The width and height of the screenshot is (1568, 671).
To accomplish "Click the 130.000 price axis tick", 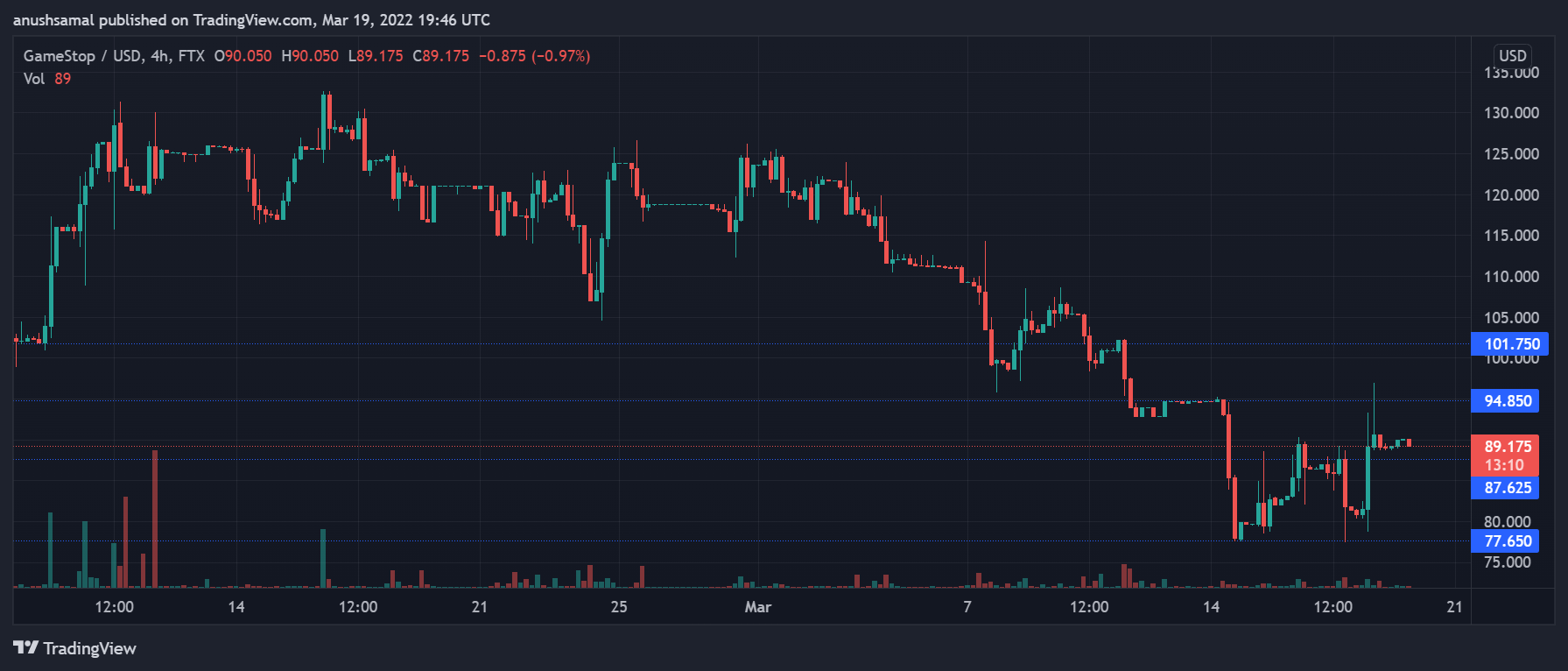I will [1510, 113].
